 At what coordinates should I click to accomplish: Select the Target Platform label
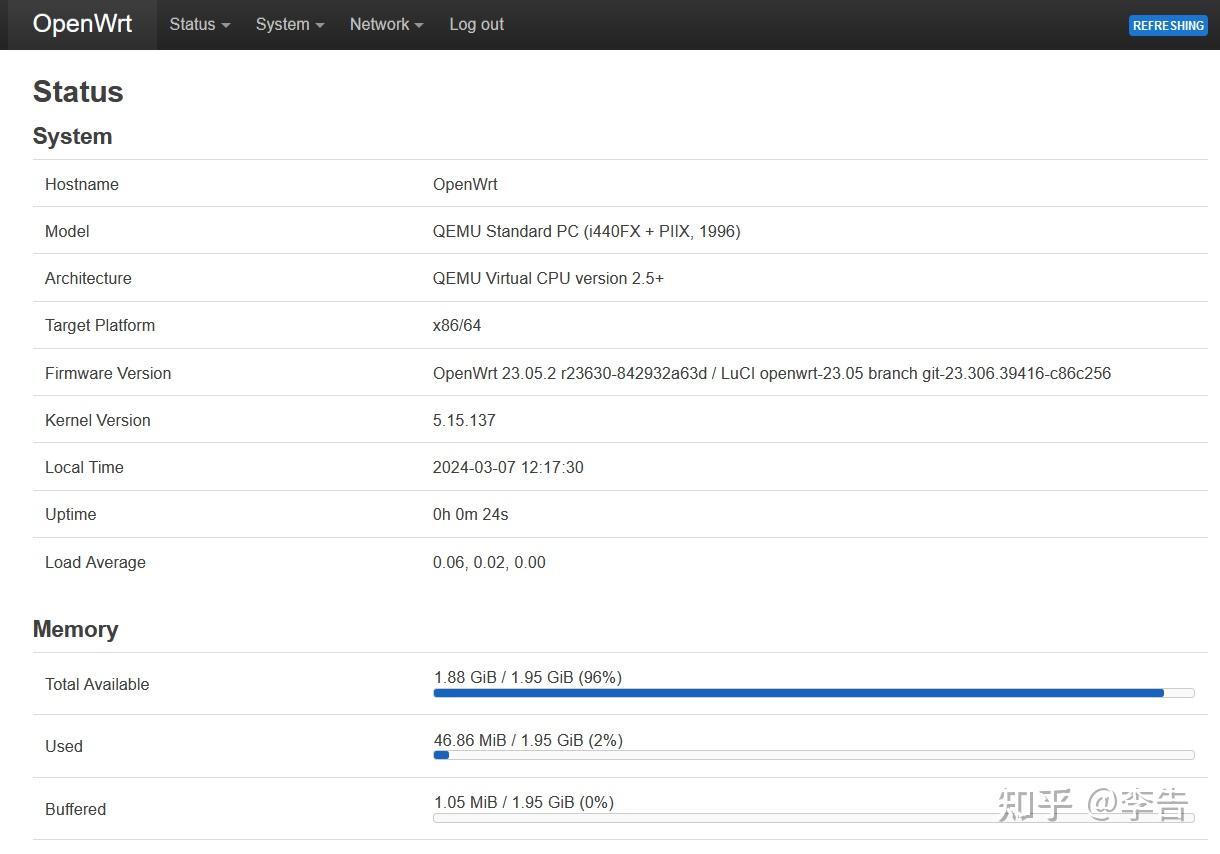click(100, 325)
